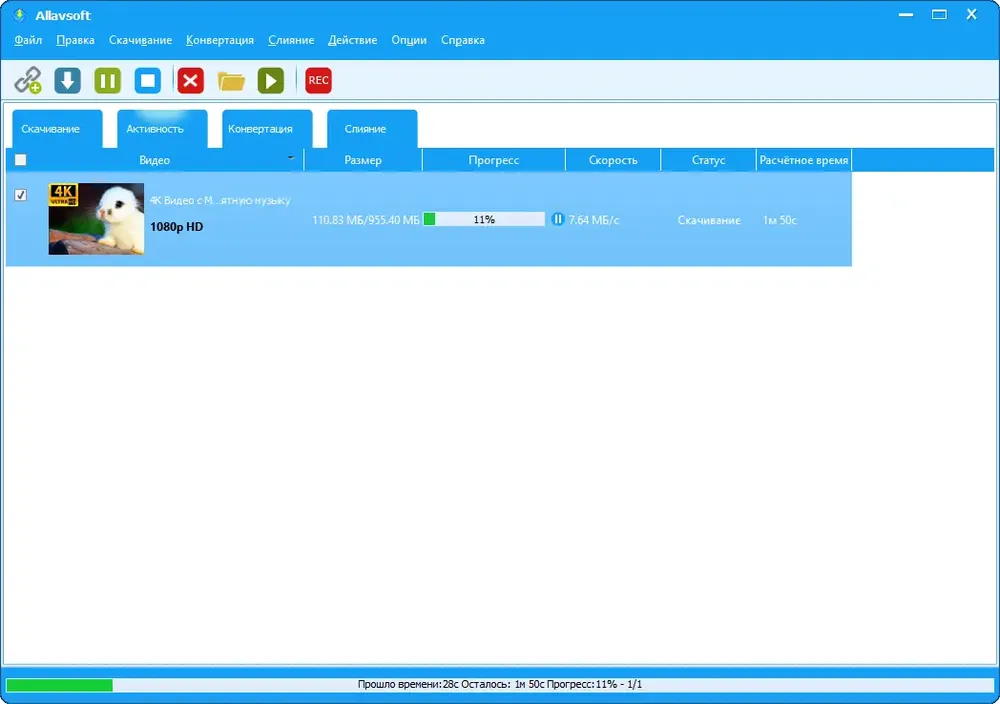This screenshot has height=704, width=1000.
Task: Open the output folder icon
Action: point(231,81)
